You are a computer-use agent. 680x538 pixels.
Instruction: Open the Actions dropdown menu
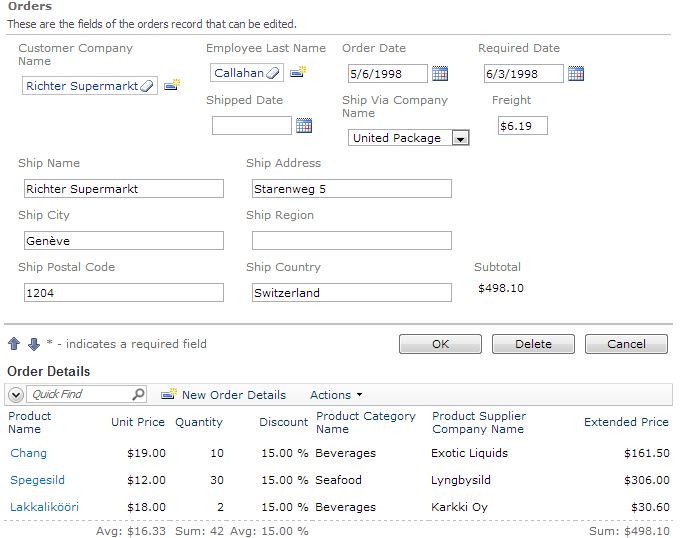(336, 395)
